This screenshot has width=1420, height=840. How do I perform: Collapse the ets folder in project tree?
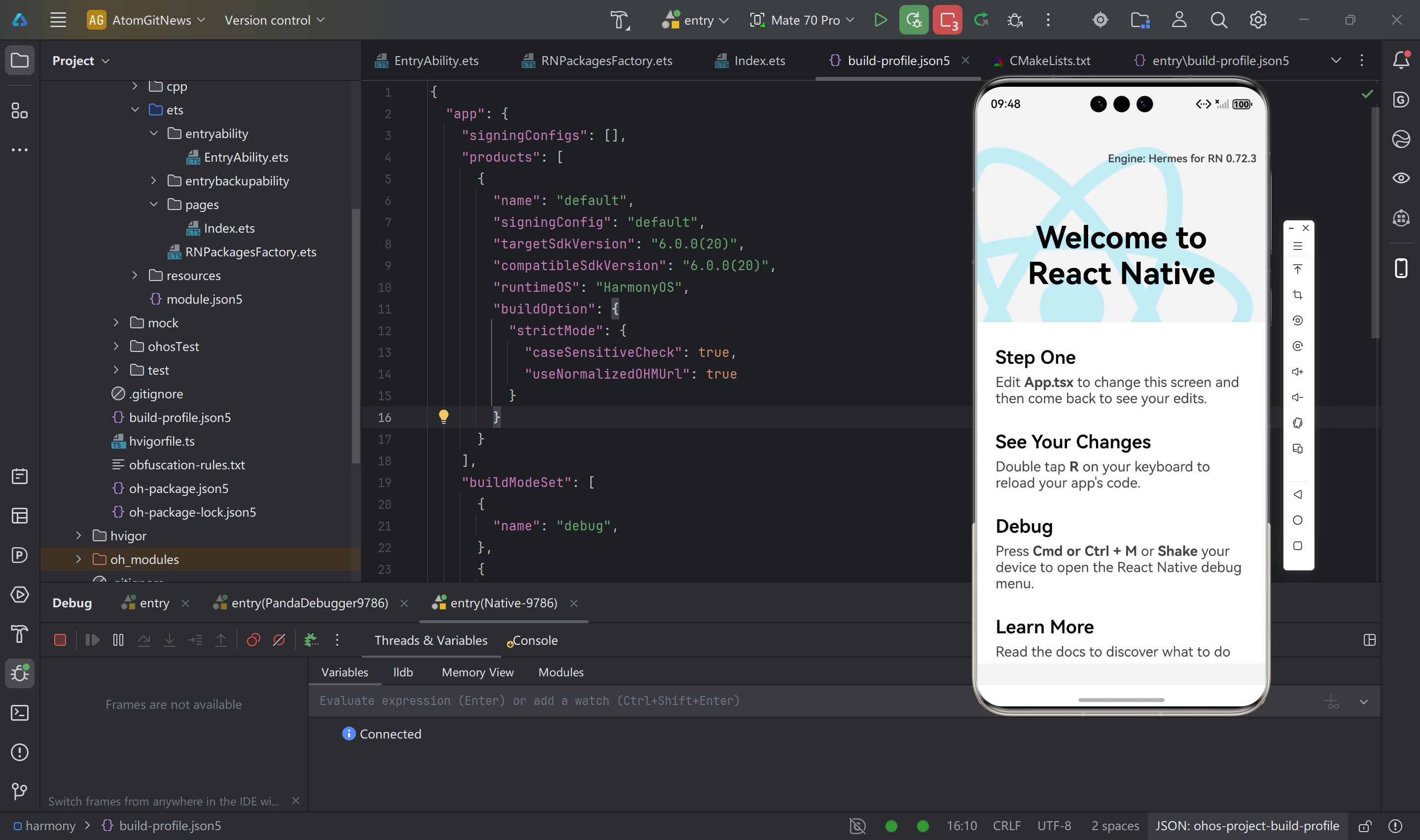[x=135, y=110]
